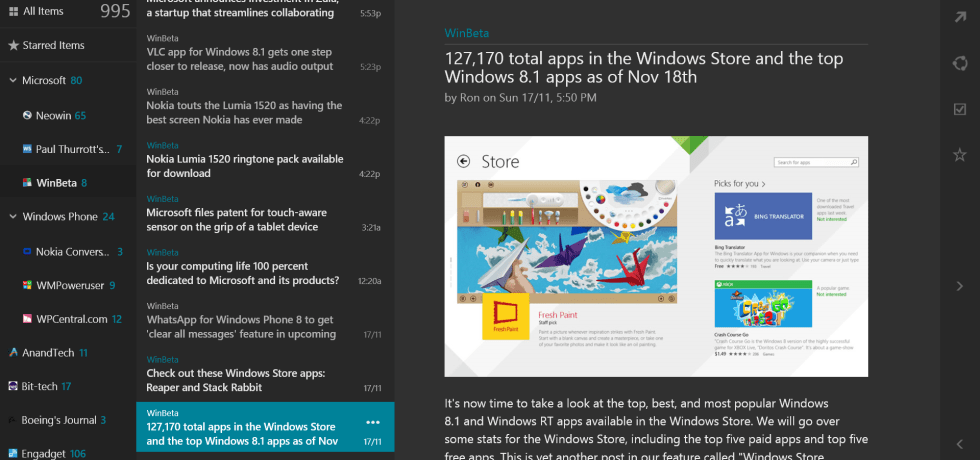Go to next article chevron
980x460 pixels.
pos(960,286)
